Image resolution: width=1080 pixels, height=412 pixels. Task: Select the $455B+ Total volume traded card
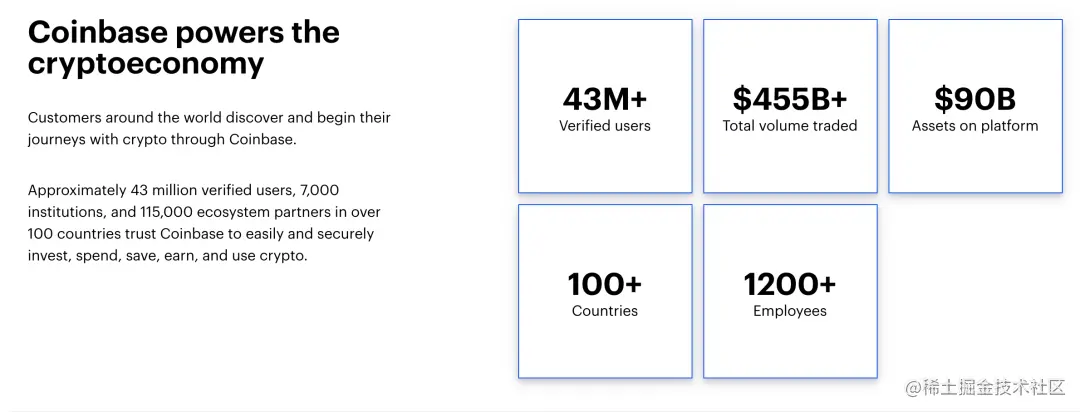tap(790, 106)
